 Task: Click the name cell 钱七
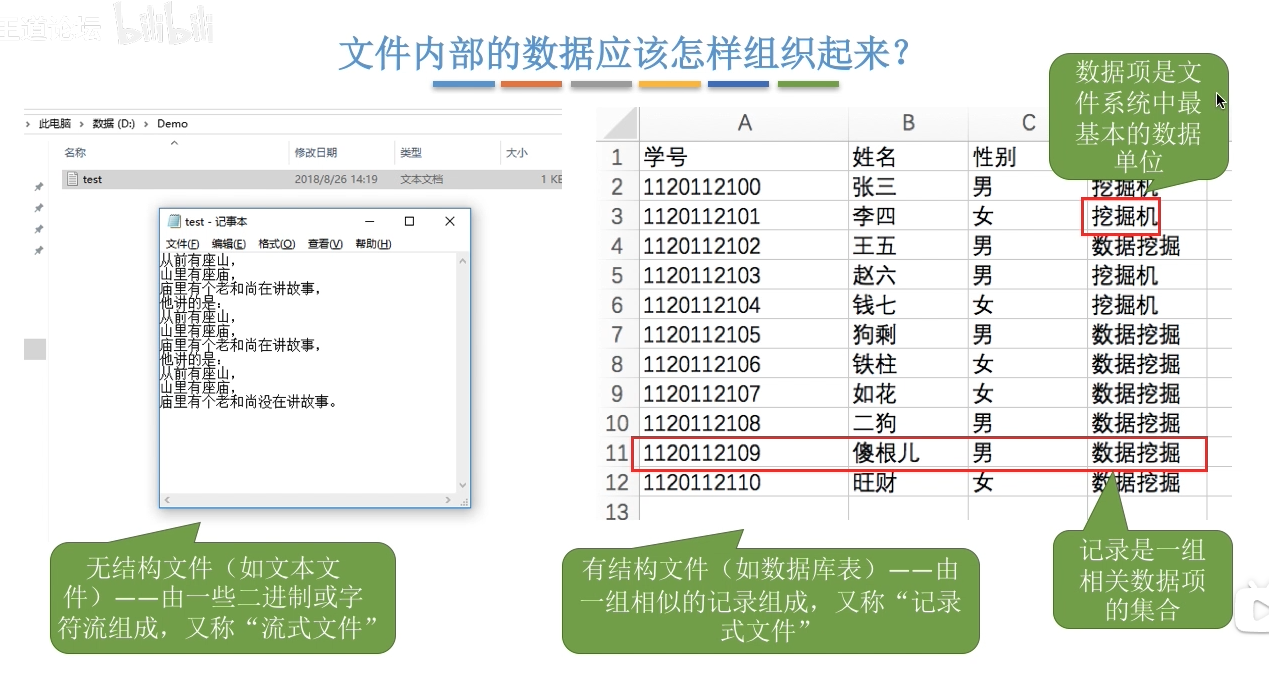pos(908,305)
